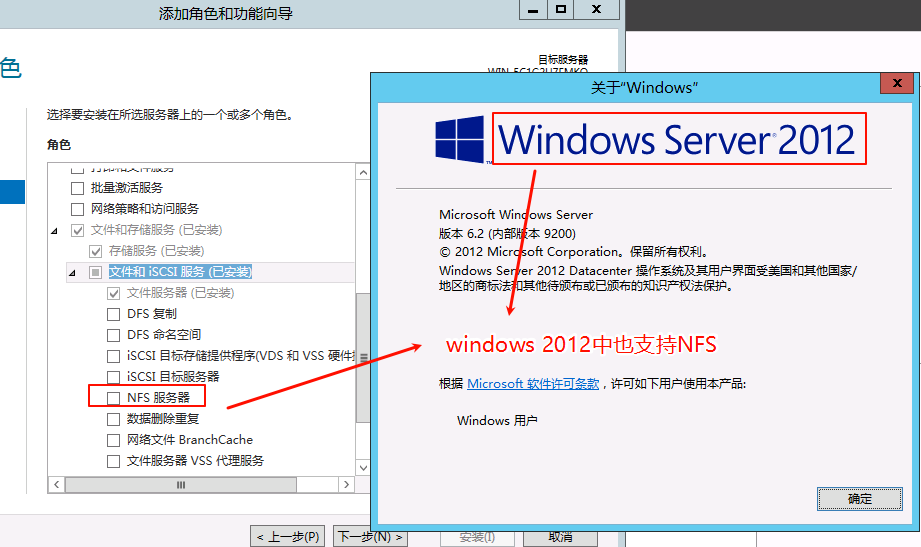921x547 pixels.
Task: Click the horizontal scrollbar left arrow
Action: pyautogui.click(x=56, y=485)
